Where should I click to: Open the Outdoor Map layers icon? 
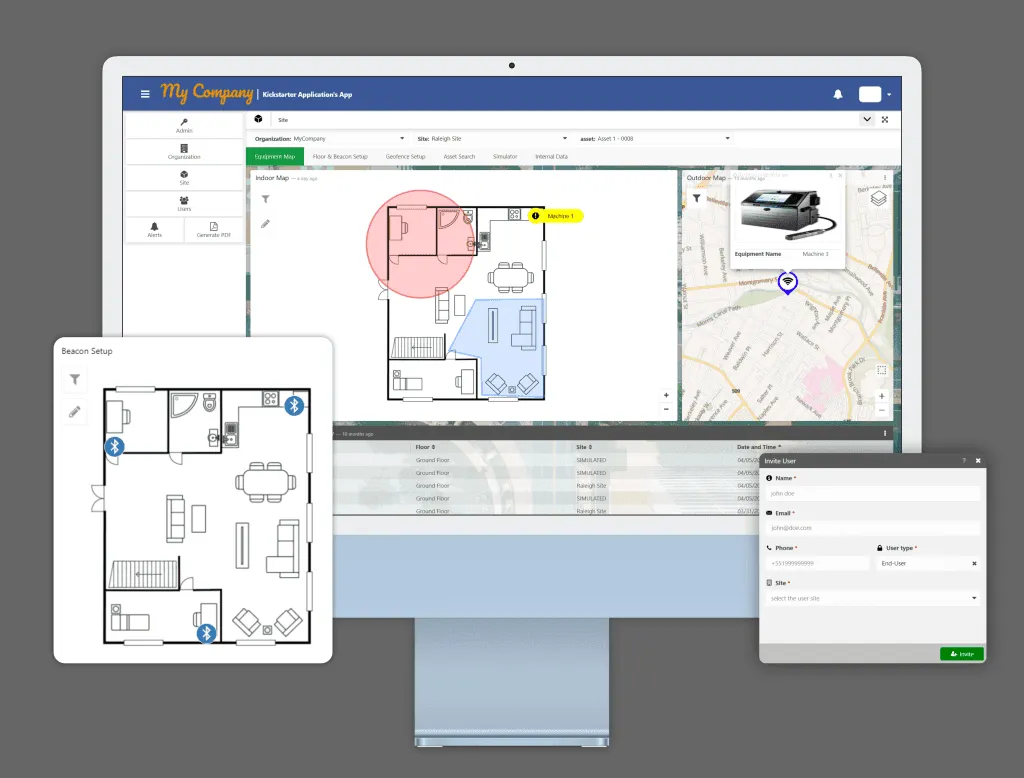[x=878, y=199]
